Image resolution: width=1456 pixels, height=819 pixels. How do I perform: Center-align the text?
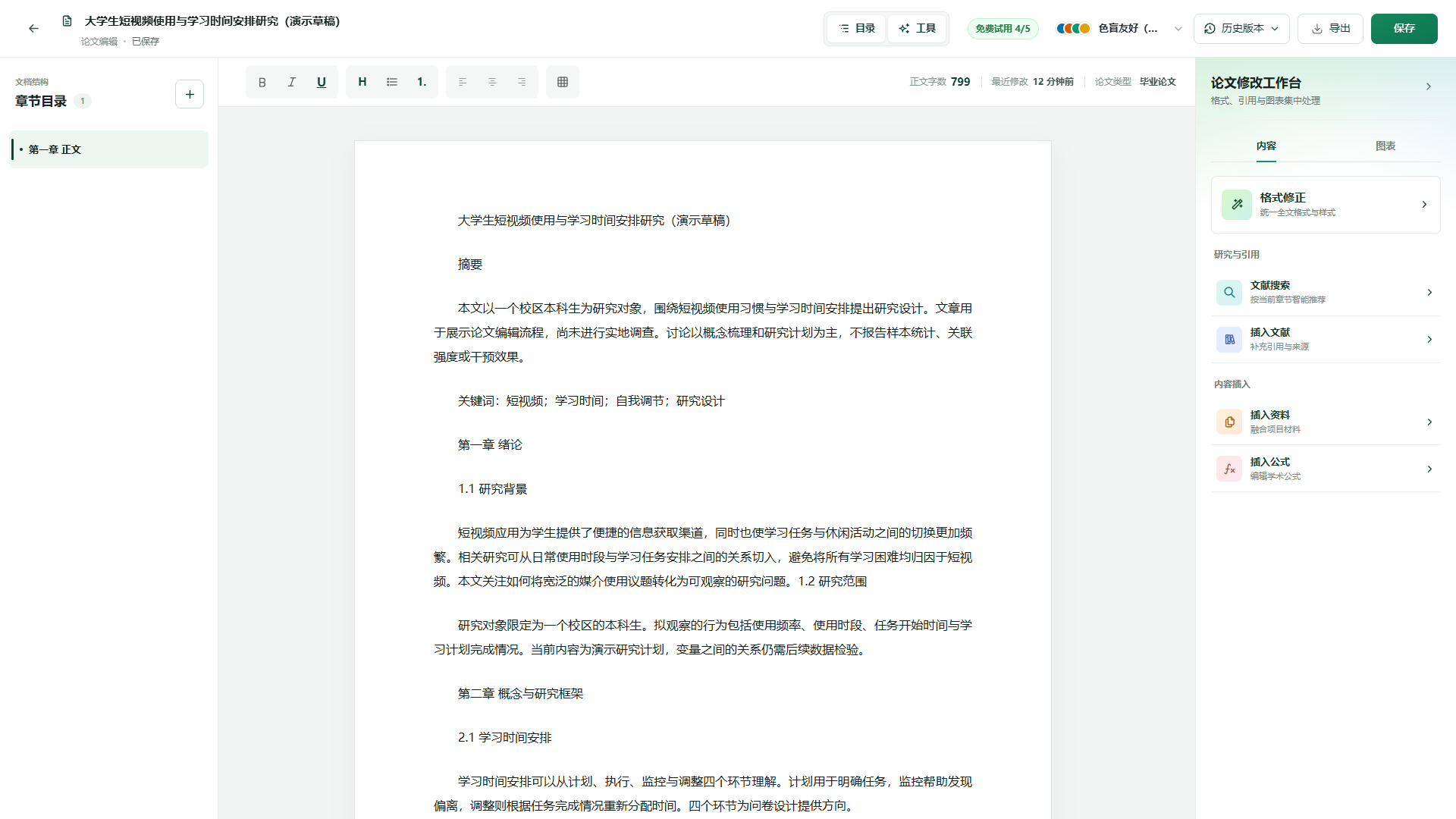(492, 82)
